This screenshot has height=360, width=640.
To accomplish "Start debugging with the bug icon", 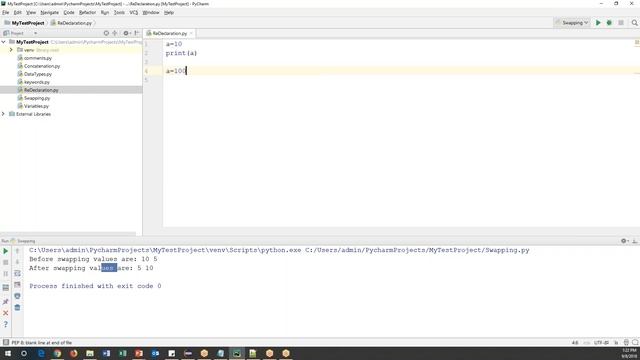I will 609,23.
